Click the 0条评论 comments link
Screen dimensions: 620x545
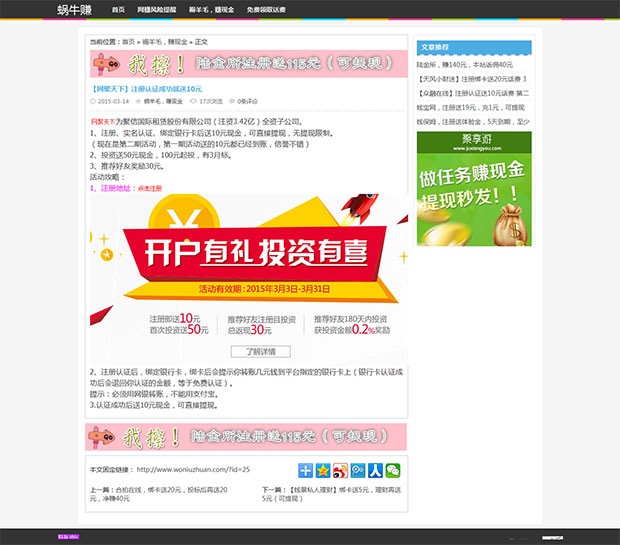tap(247, 101)
